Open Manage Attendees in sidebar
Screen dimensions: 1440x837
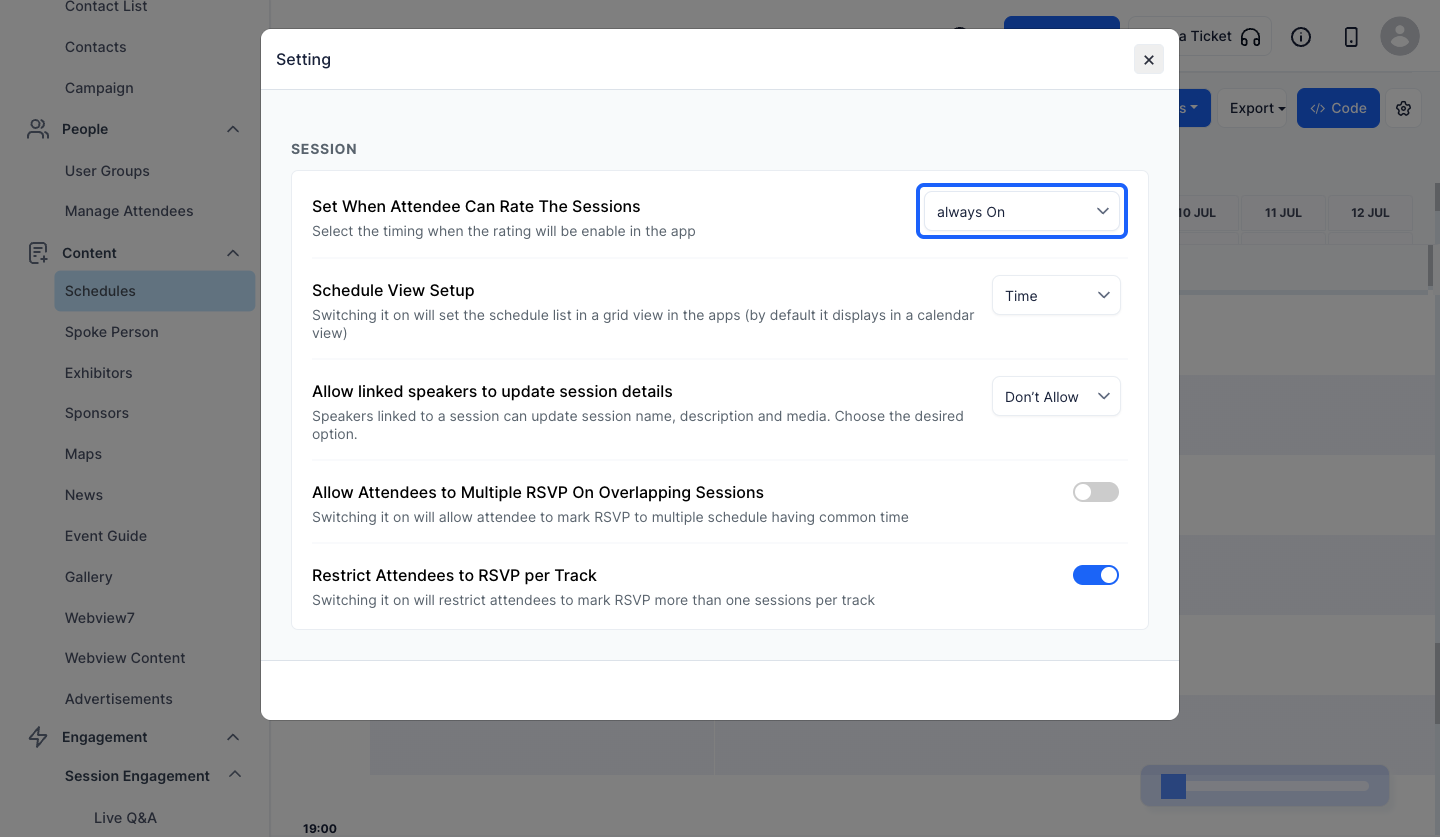[x=129, y=211]
